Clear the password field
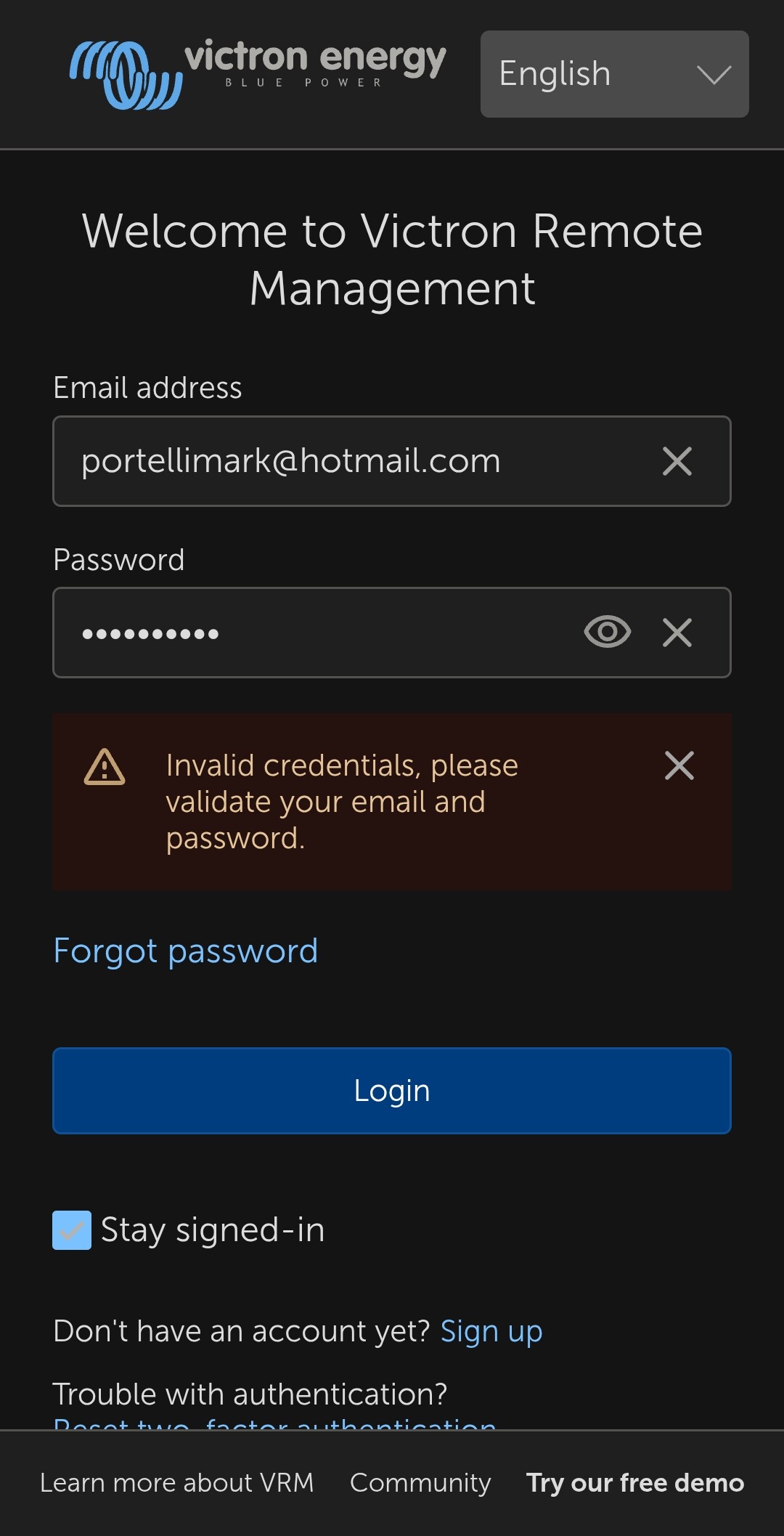 [x=677, y=633]
